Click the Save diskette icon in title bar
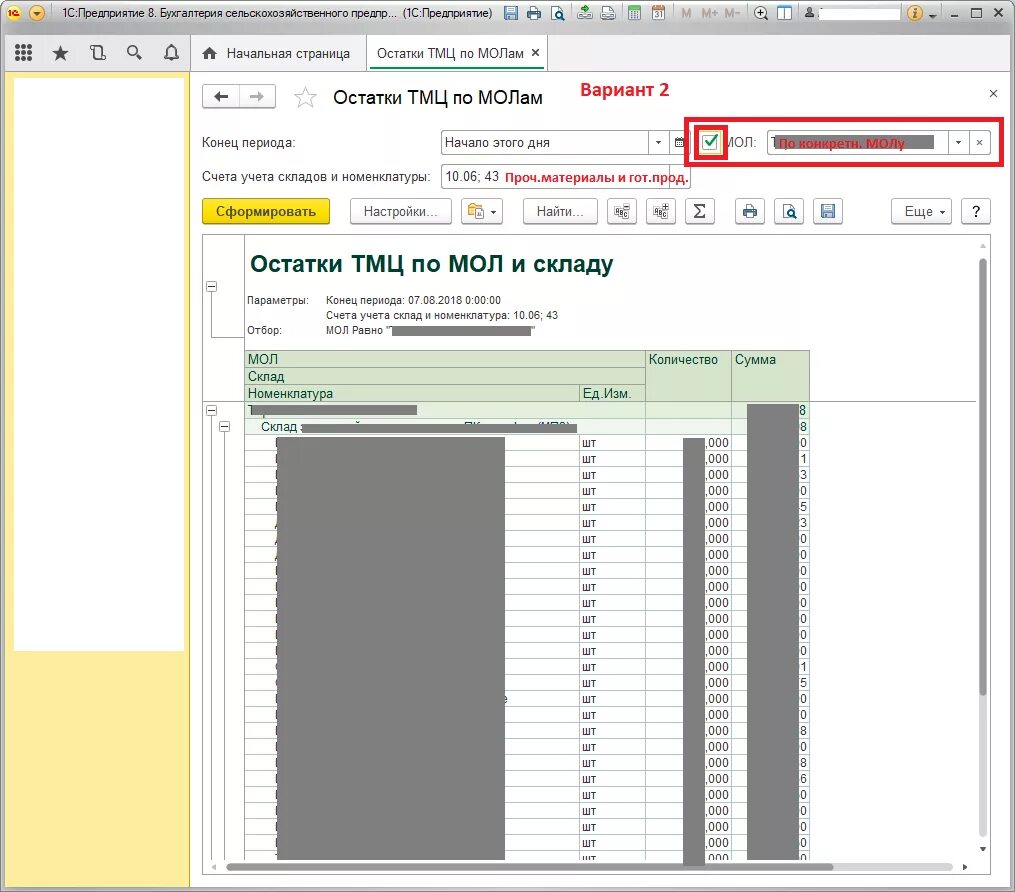Viewport: 1015px width, 892px height. coord(511,13)
